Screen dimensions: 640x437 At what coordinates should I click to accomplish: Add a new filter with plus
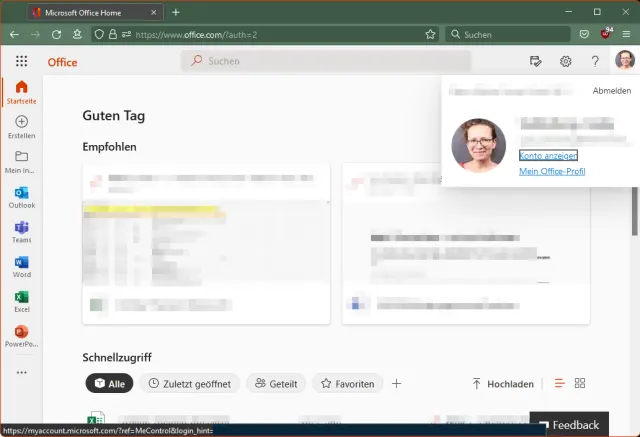[396, 384]
